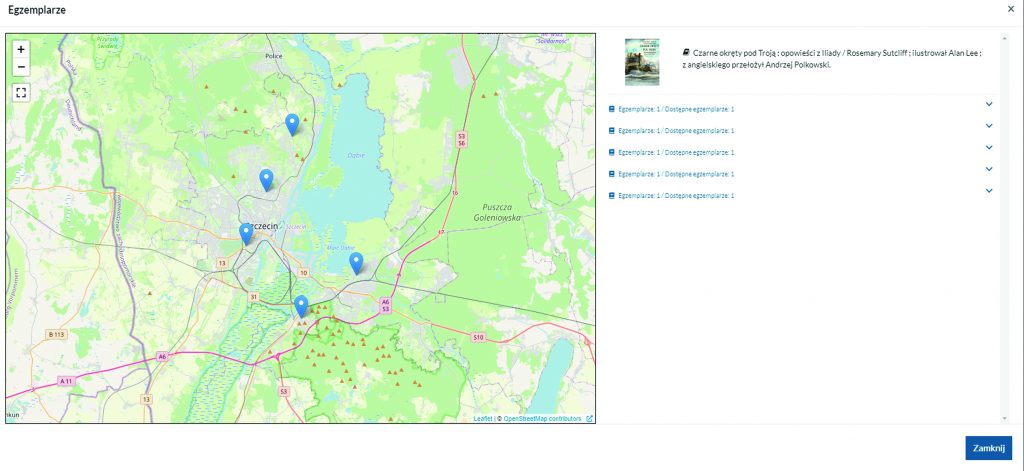The height and width of the screenshot is (471, 1024).
Task: Select the southernmost blue map marker
Action: 301,306
